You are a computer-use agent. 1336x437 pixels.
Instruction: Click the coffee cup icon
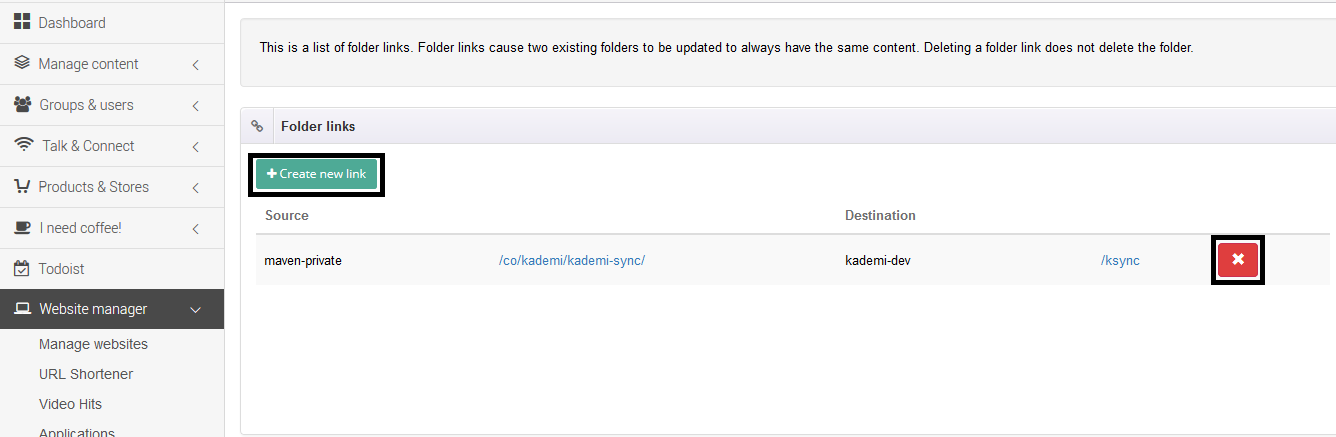click(22, 227)
